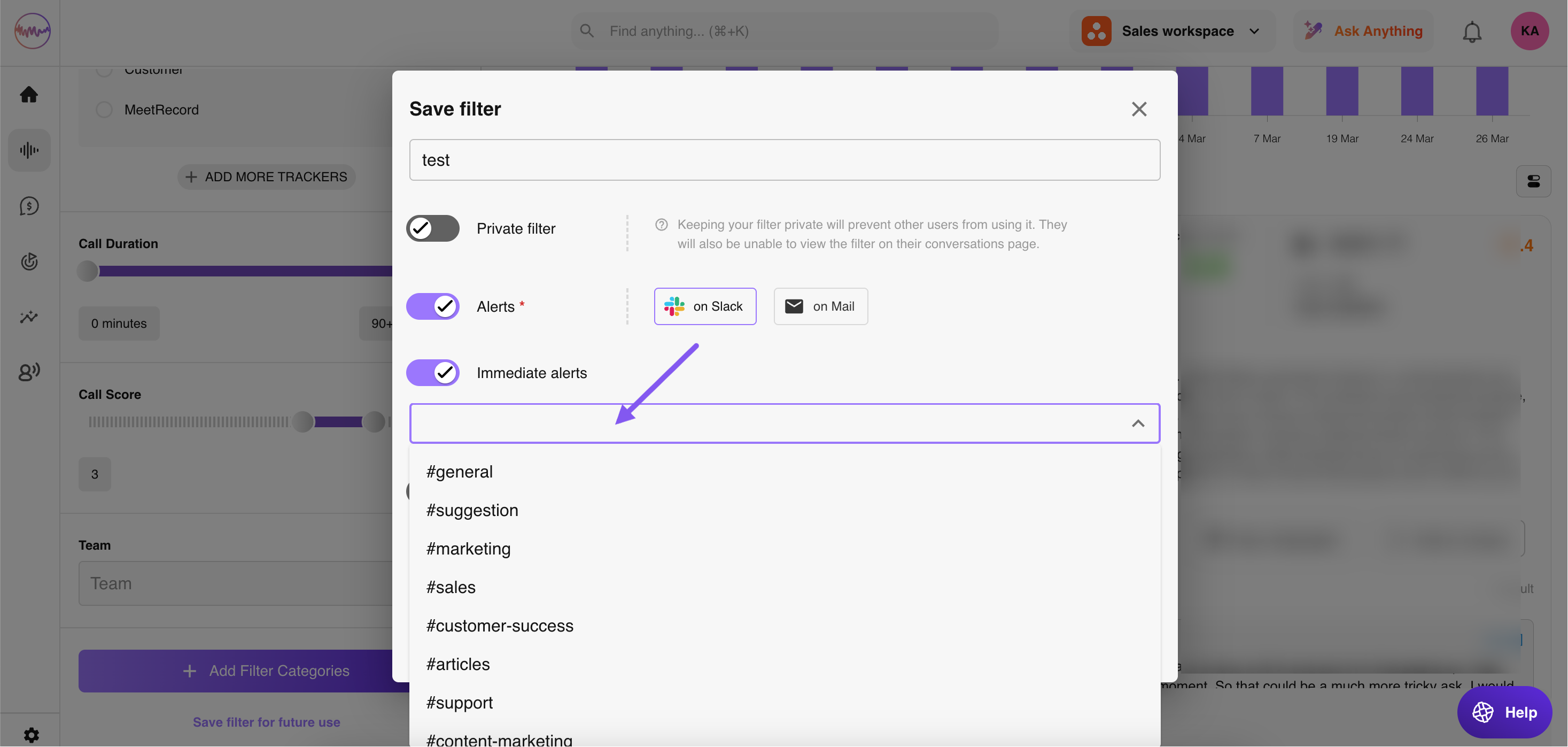Click the KA user avatar
1568x747 pixels.
coord(1529,31)
